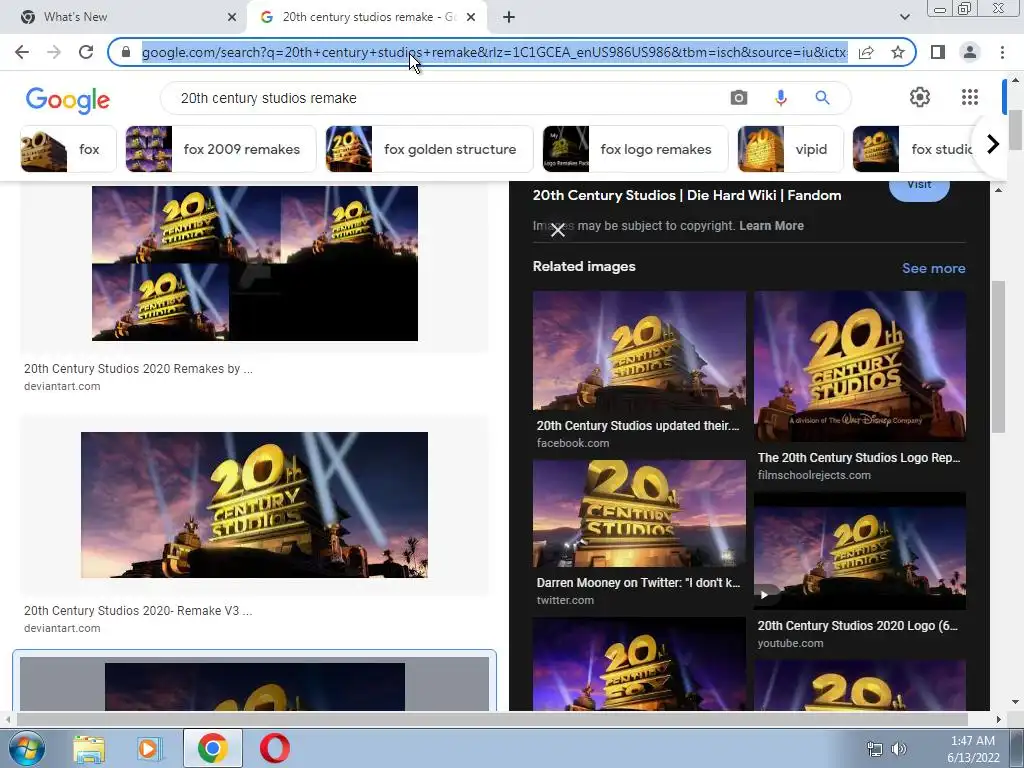Go to Google home via the logo
Image resolution: width=1024 pixels, height=768 pixels.
68,100
